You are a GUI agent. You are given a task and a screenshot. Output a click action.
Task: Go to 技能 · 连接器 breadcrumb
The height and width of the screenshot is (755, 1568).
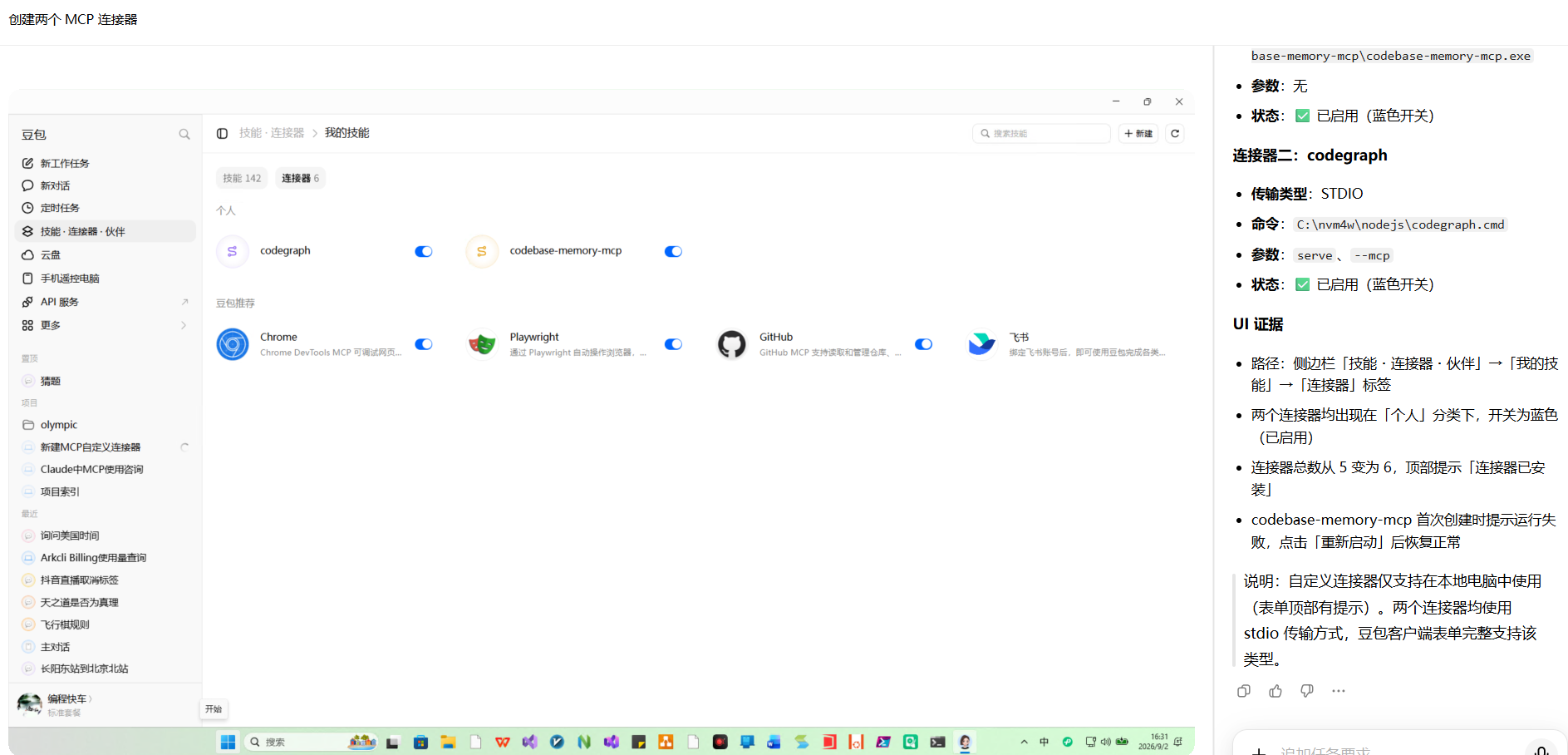272,133
